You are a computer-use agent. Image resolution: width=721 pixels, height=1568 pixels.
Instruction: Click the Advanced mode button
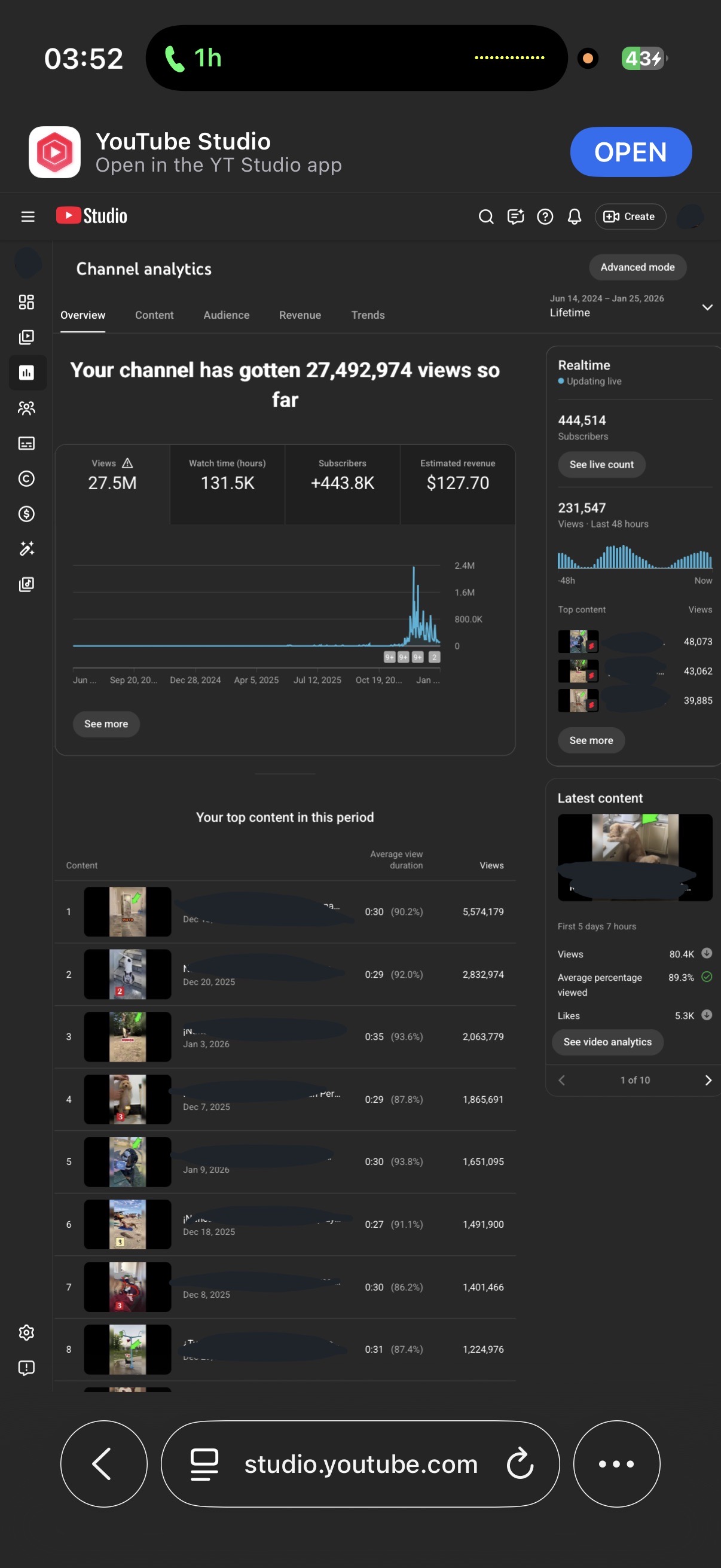coord(638,267)
